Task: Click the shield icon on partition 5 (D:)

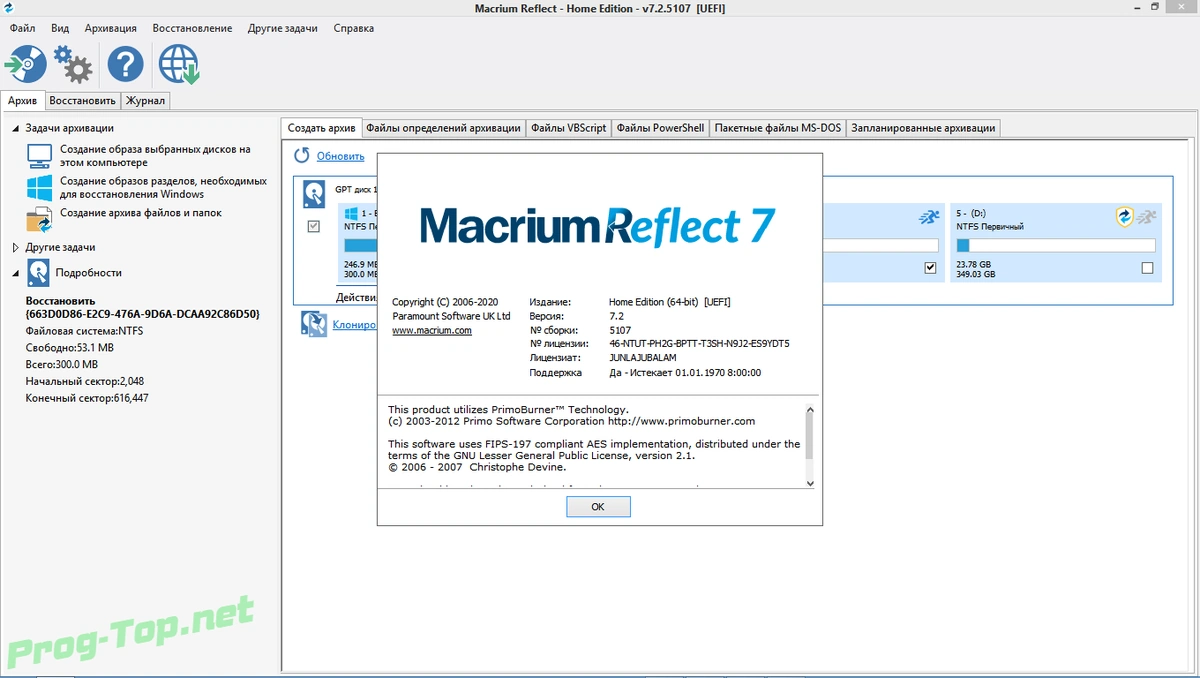Action: point(1124,216)
